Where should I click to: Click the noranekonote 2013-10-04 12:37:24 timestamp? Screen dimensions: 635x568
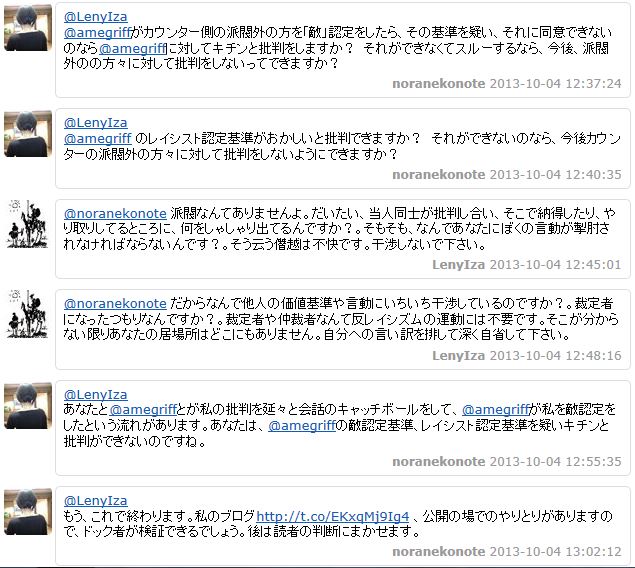507,84
